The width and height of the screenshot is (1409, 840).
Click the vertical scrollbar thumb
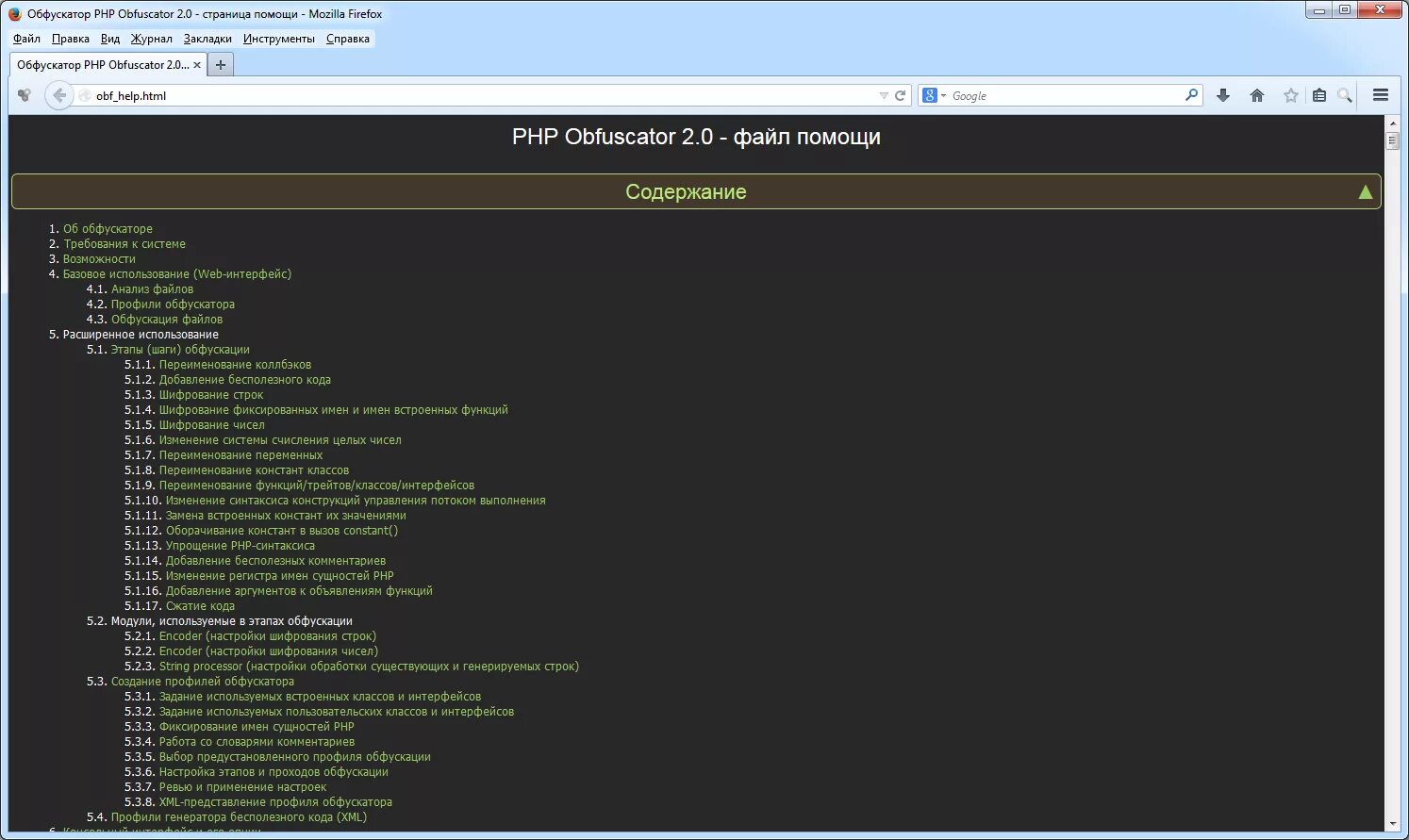1393,141
